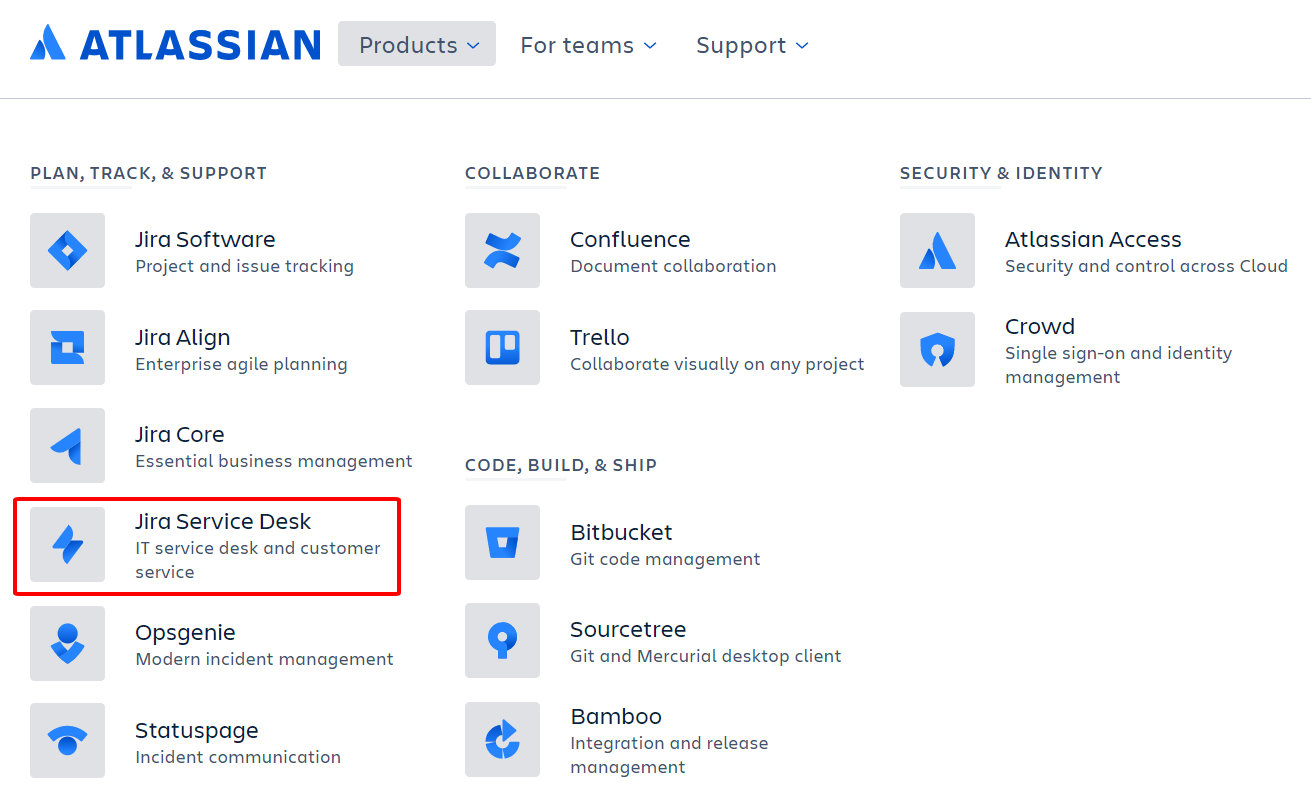
Task: Click the Atlassian logo
Action: point(175,43)
